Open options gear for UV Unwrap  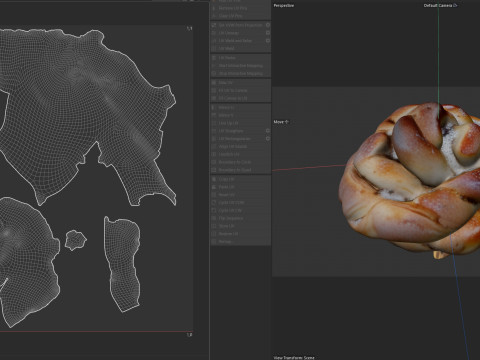click(268, 33)
